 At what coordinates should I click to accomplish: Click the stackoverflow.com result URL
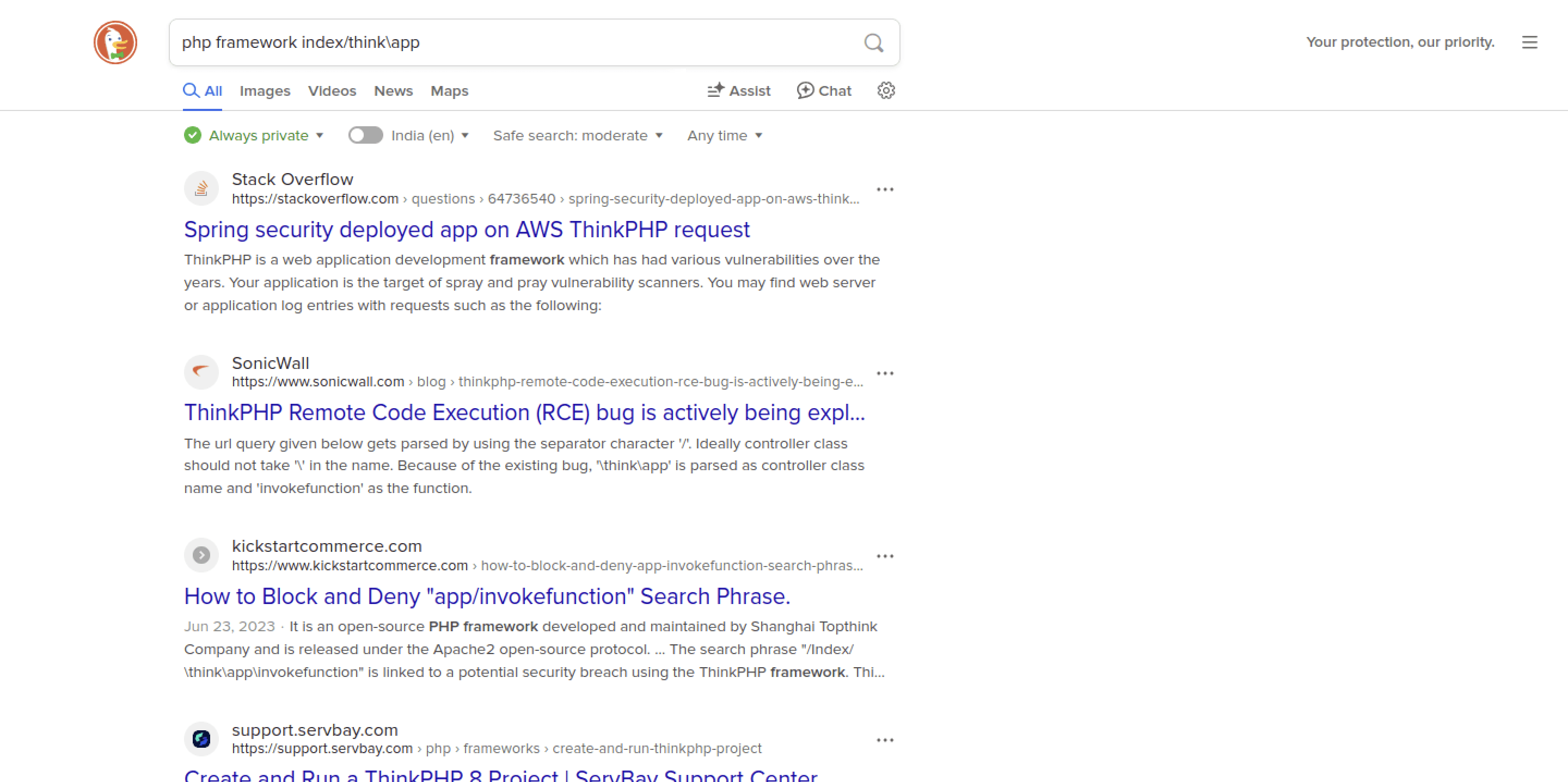tap(546, 199)
